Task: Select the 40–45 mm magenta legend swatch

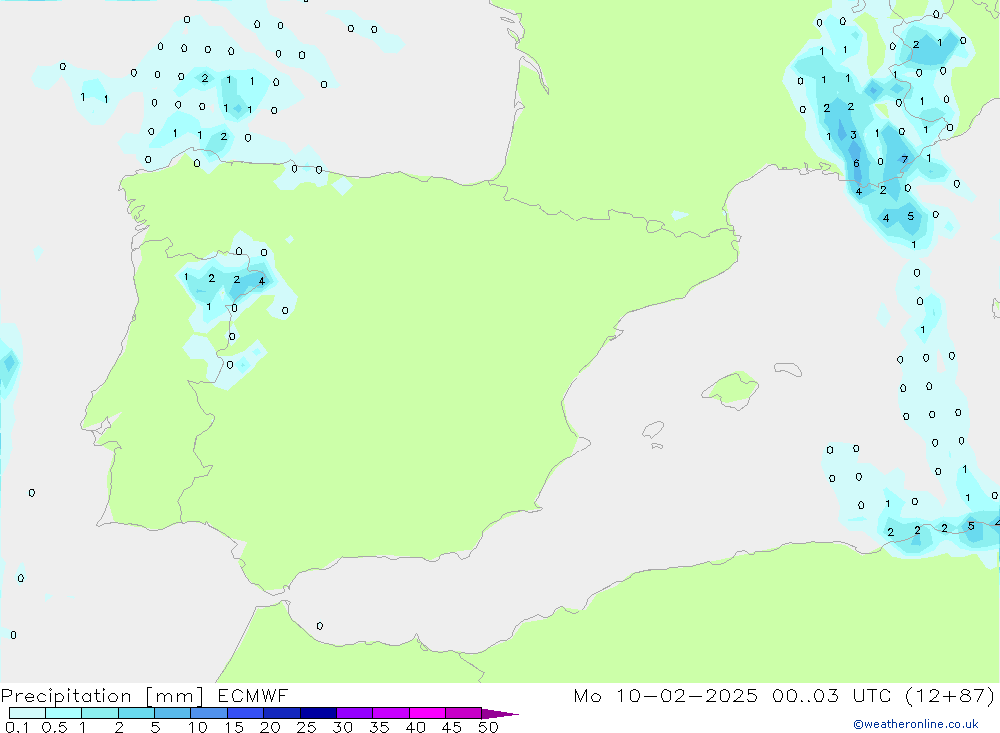Action: (427, 713)
